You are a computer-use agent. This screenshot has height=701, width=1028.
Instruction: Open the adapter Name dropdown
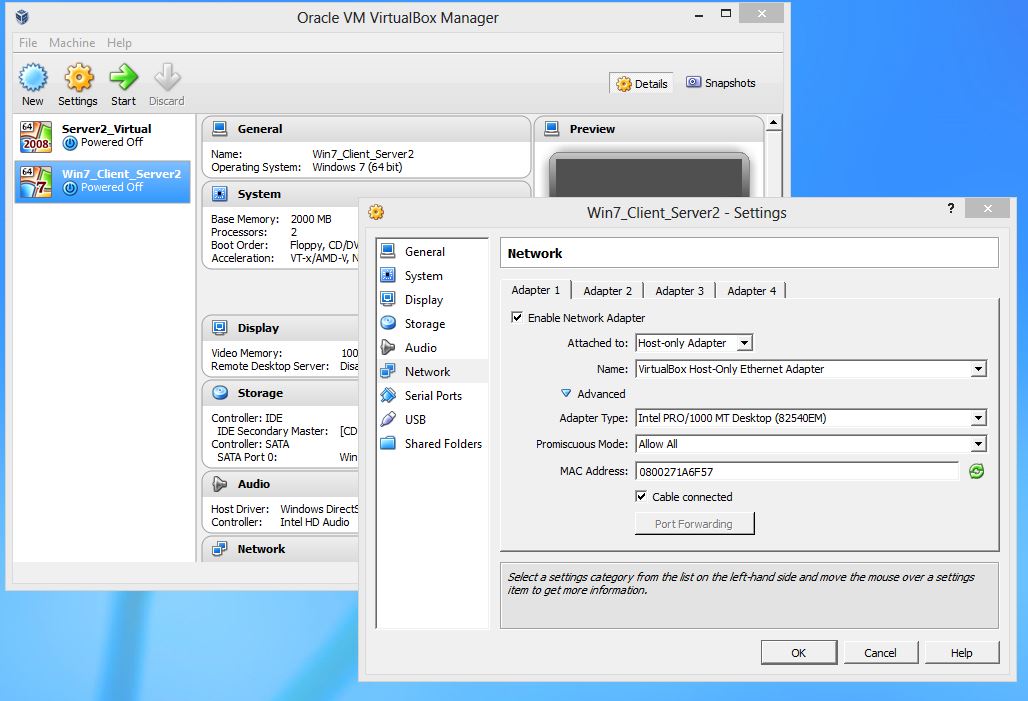811,369
